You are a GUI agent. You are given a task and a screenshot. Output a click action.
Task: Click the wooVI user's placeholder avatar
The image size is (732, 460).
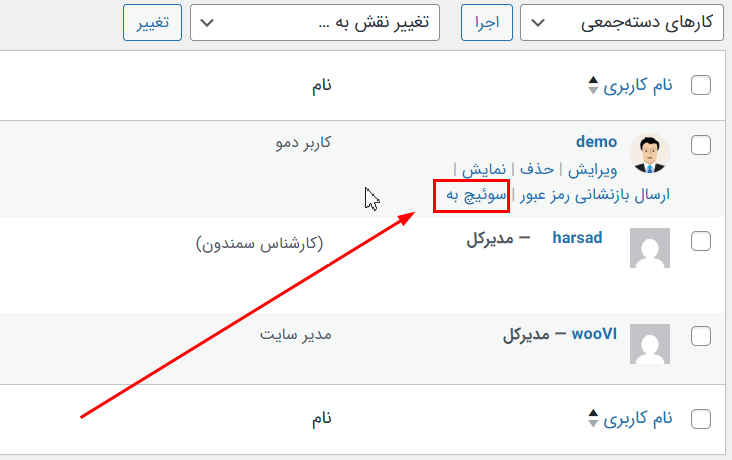point(650,342)
